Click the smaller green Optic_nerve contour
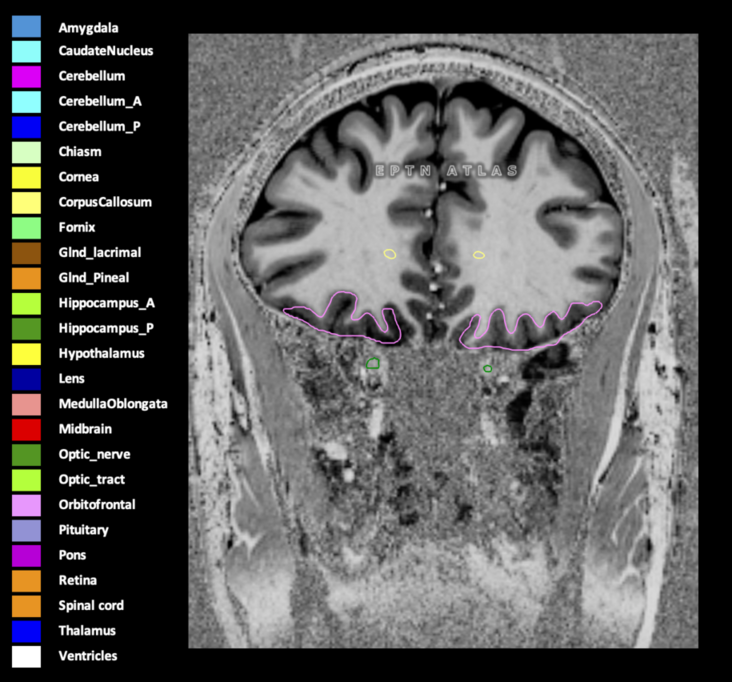This screenshot has height=682, width=732. [487, 369]
